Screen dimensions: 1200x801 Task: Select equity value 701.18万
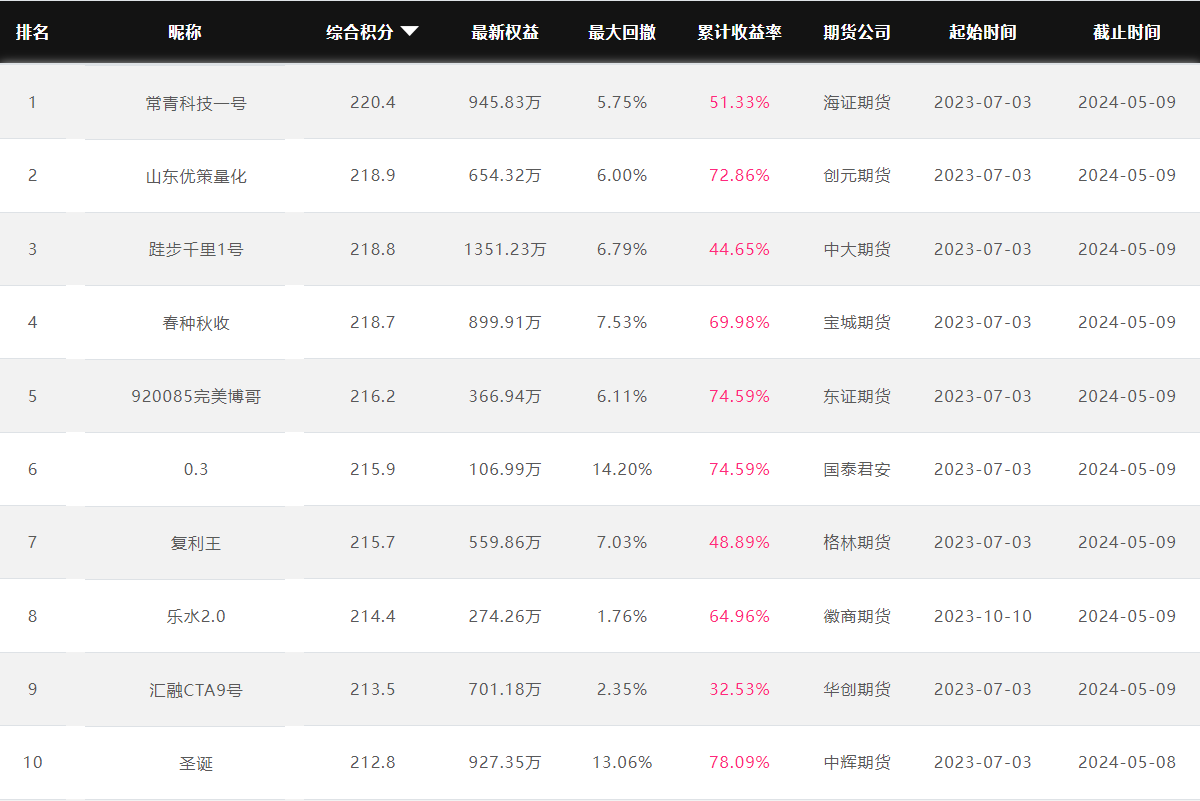pyautogui.click(x=505, y=689)
